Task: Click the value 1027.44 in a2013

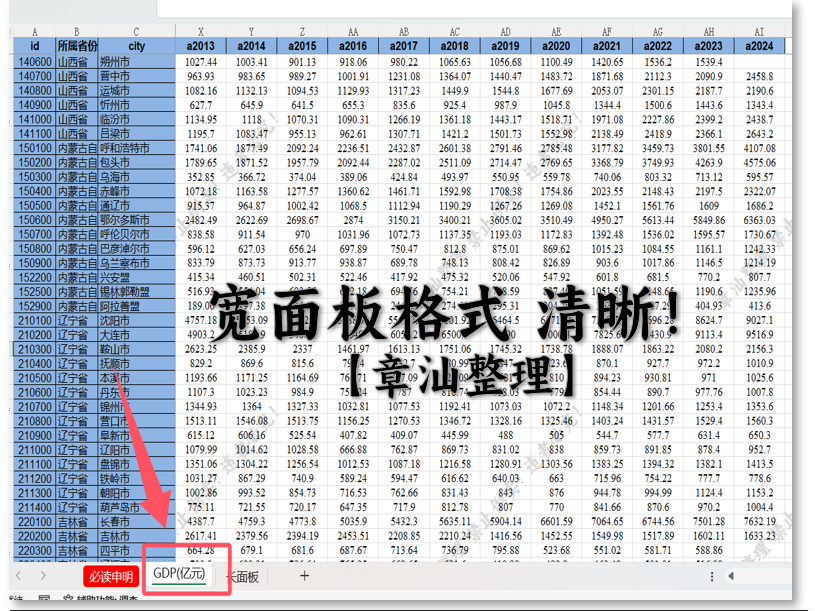Action: [201, 62]
